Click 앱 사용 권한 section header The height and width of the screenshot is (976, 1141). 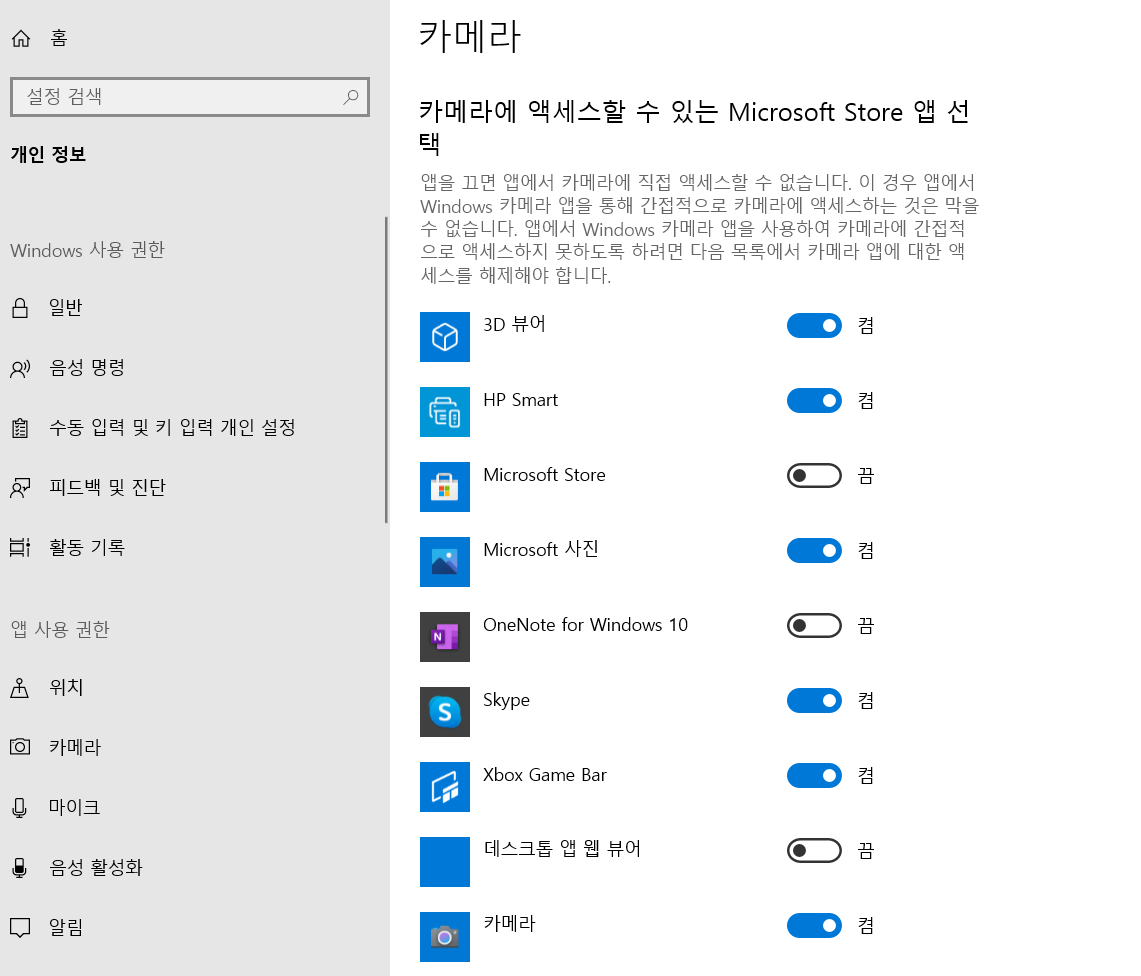point(60,629)
